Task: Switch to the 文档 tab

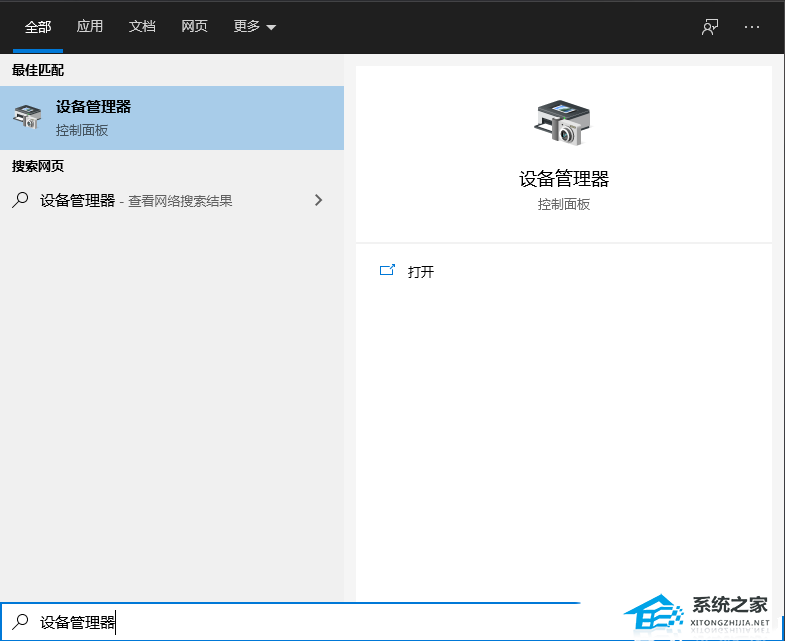Action: [142, 27]
